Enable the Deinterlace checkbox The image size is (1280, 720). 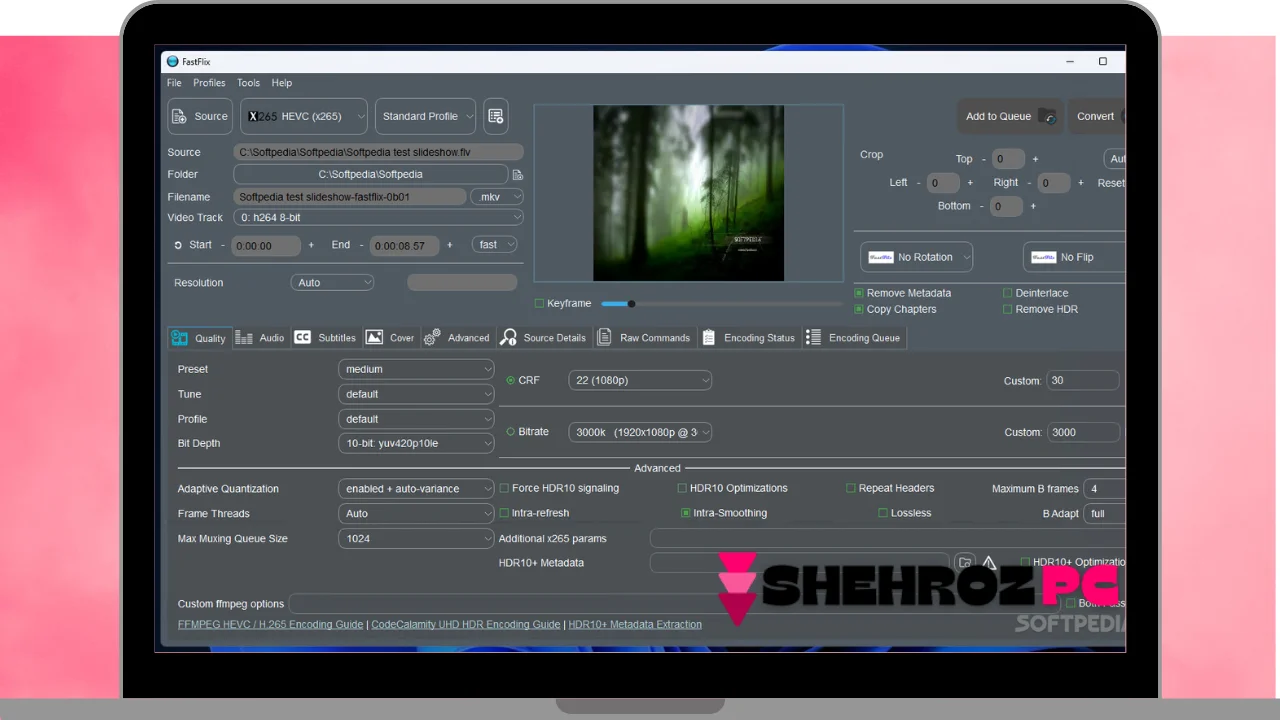tap(1008, 293)
